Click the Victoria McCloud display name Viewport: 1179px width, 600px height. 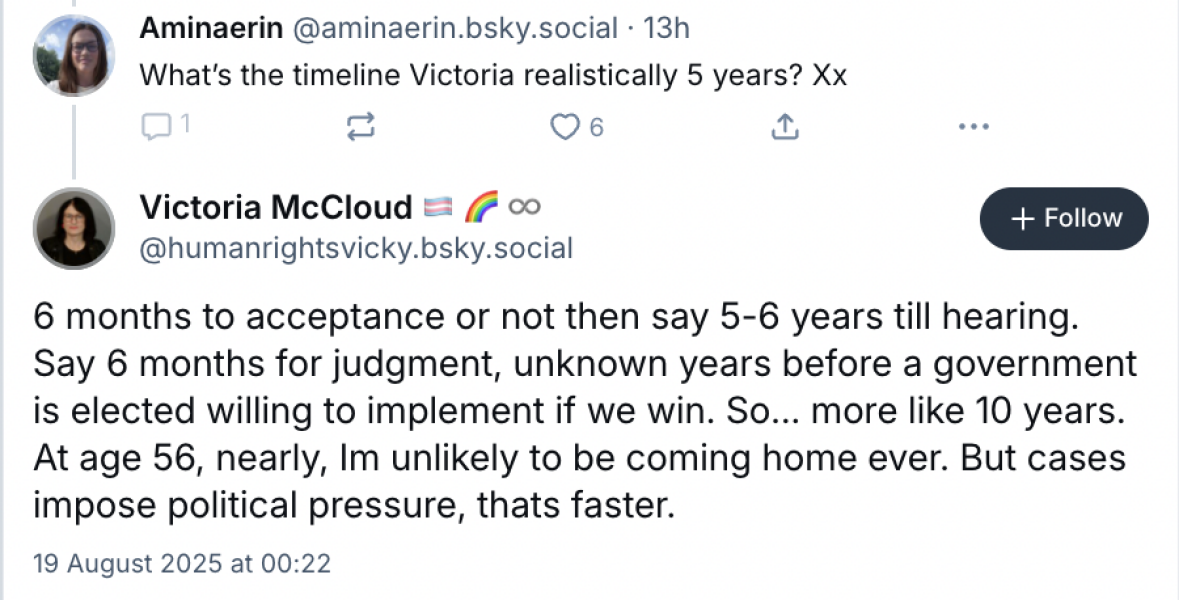(275, 207)
